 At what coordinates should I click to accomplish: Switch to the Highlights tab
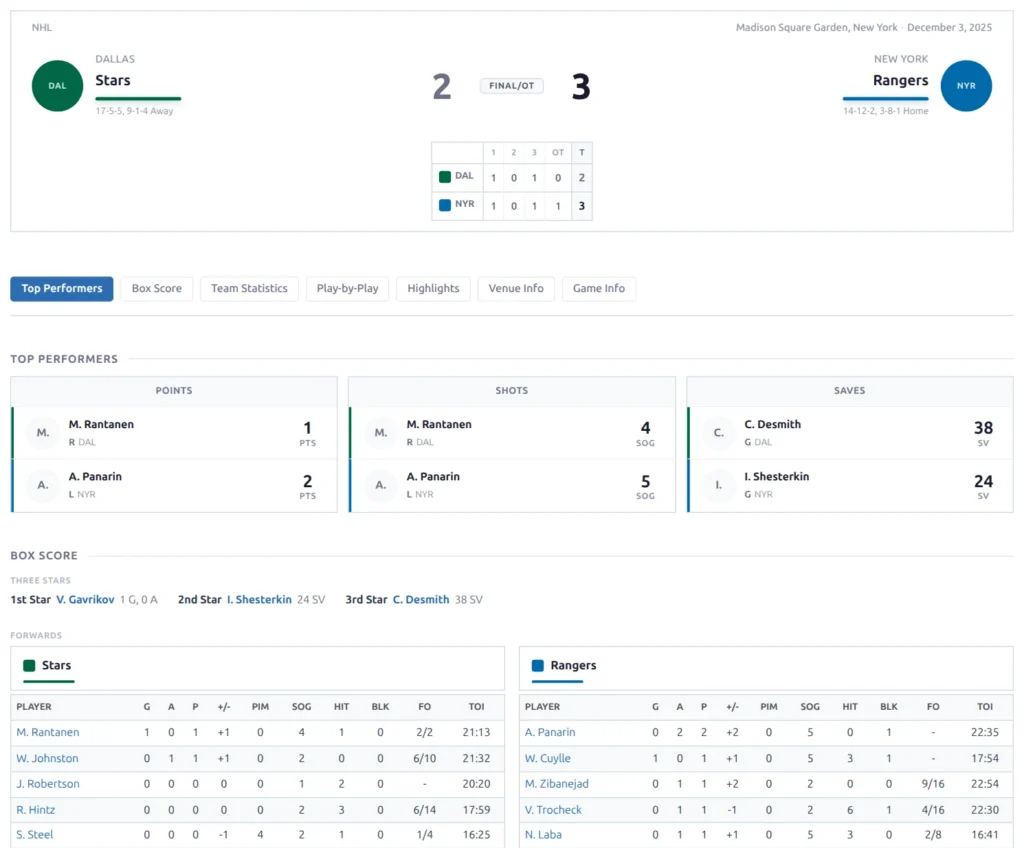[x=433, y=289]
